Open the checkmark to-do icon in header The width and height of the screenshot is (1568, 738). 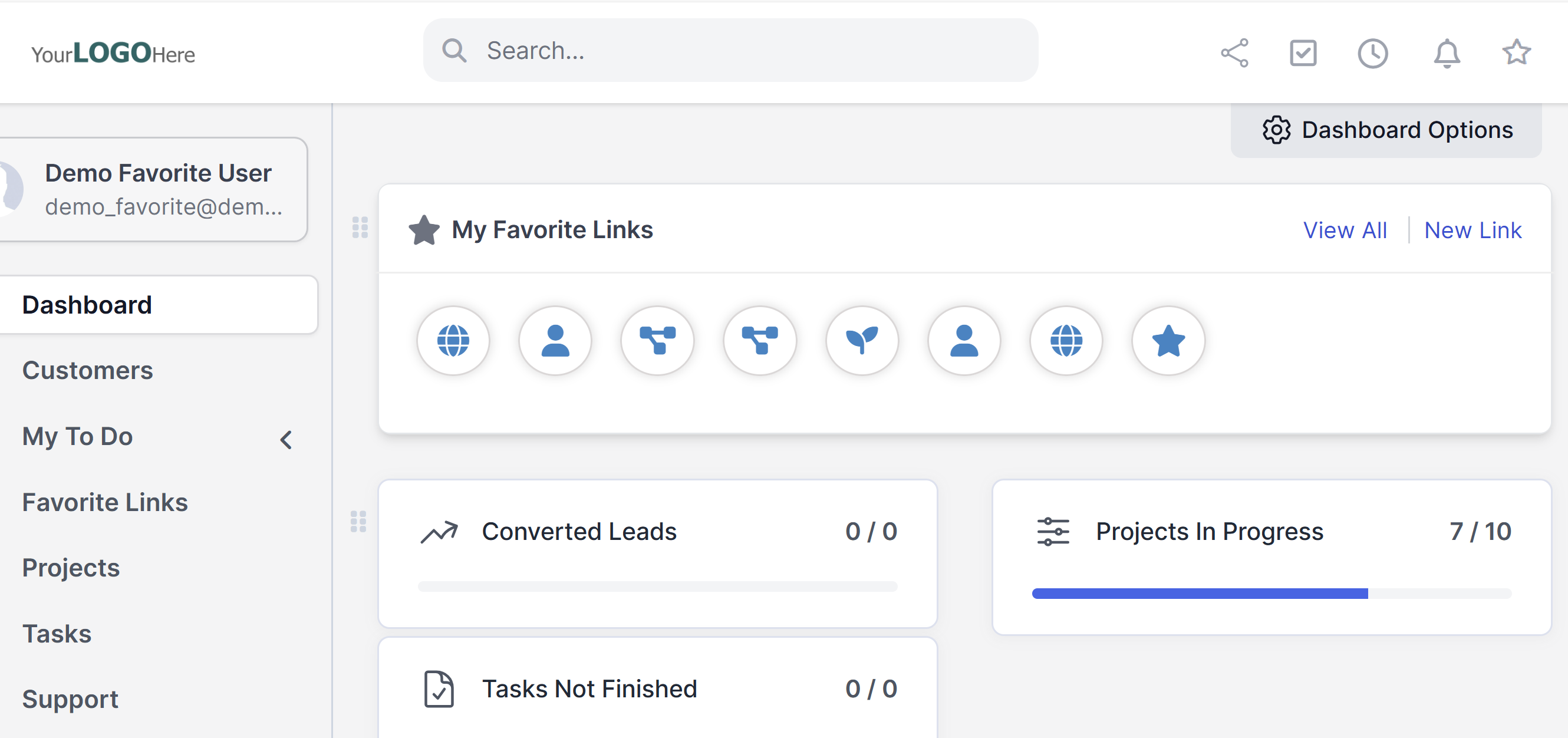(1303, 53)
